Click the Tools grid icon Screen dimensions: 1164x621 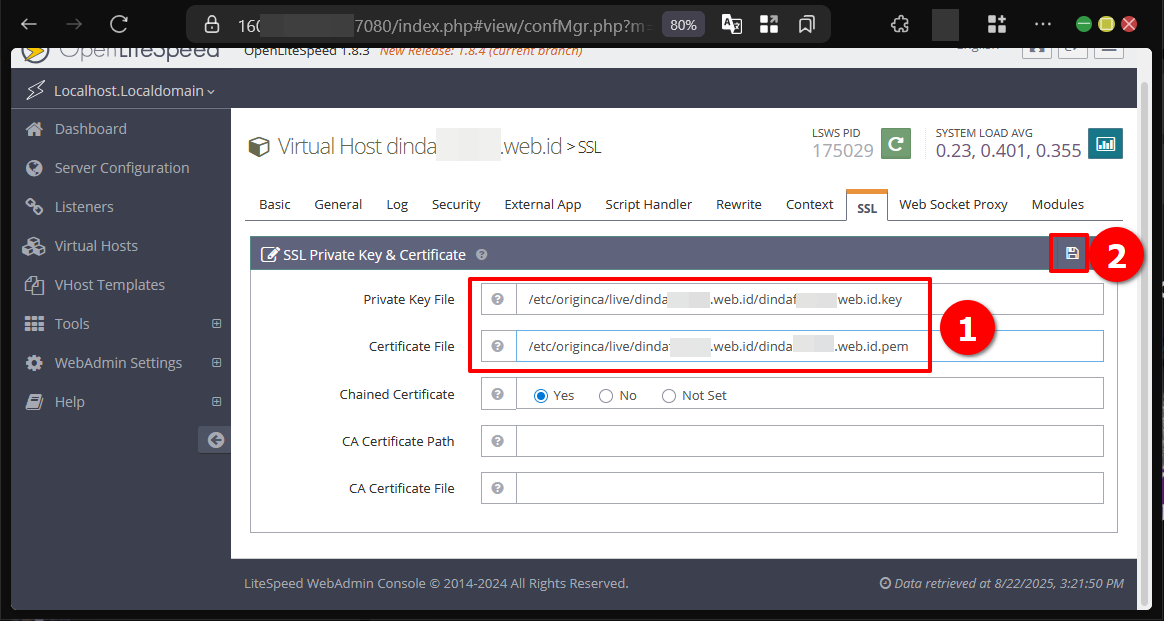tap(34, 323)
